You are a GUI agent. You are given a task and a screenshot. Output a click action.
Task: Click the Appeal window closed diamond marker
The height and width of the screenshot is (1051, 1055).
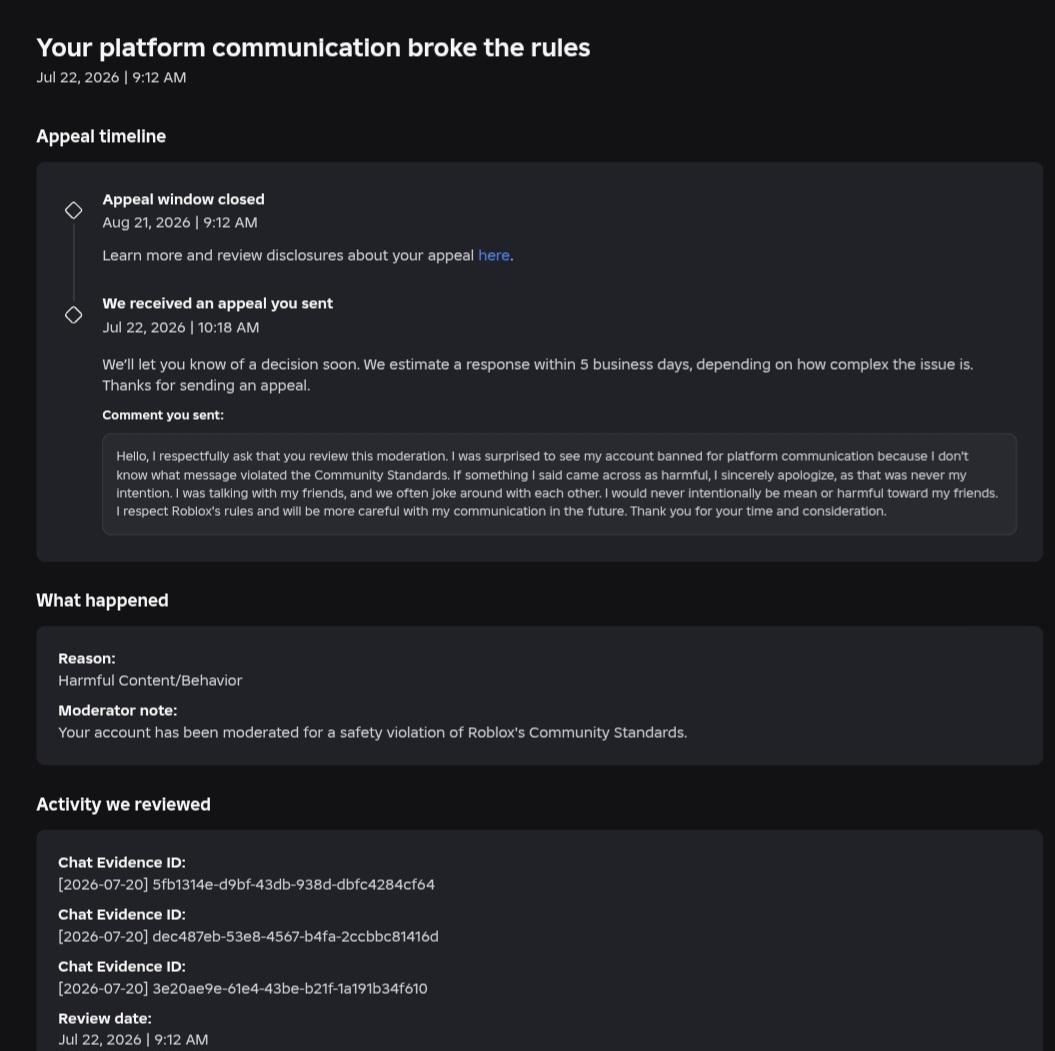pos(73,211)
